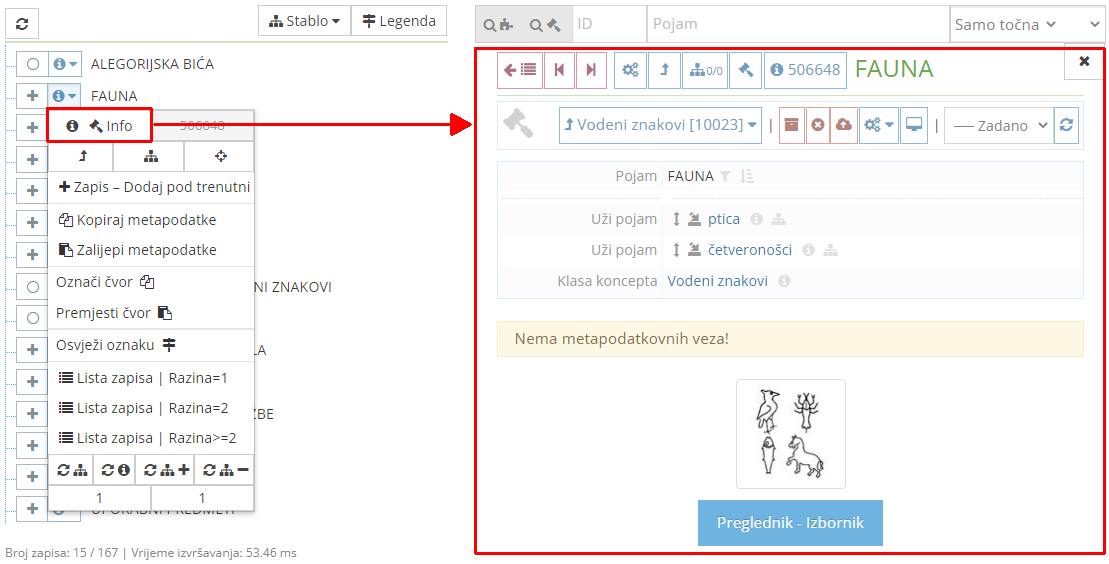
Task: Click the info 506648 button
Action: [806, 70]
